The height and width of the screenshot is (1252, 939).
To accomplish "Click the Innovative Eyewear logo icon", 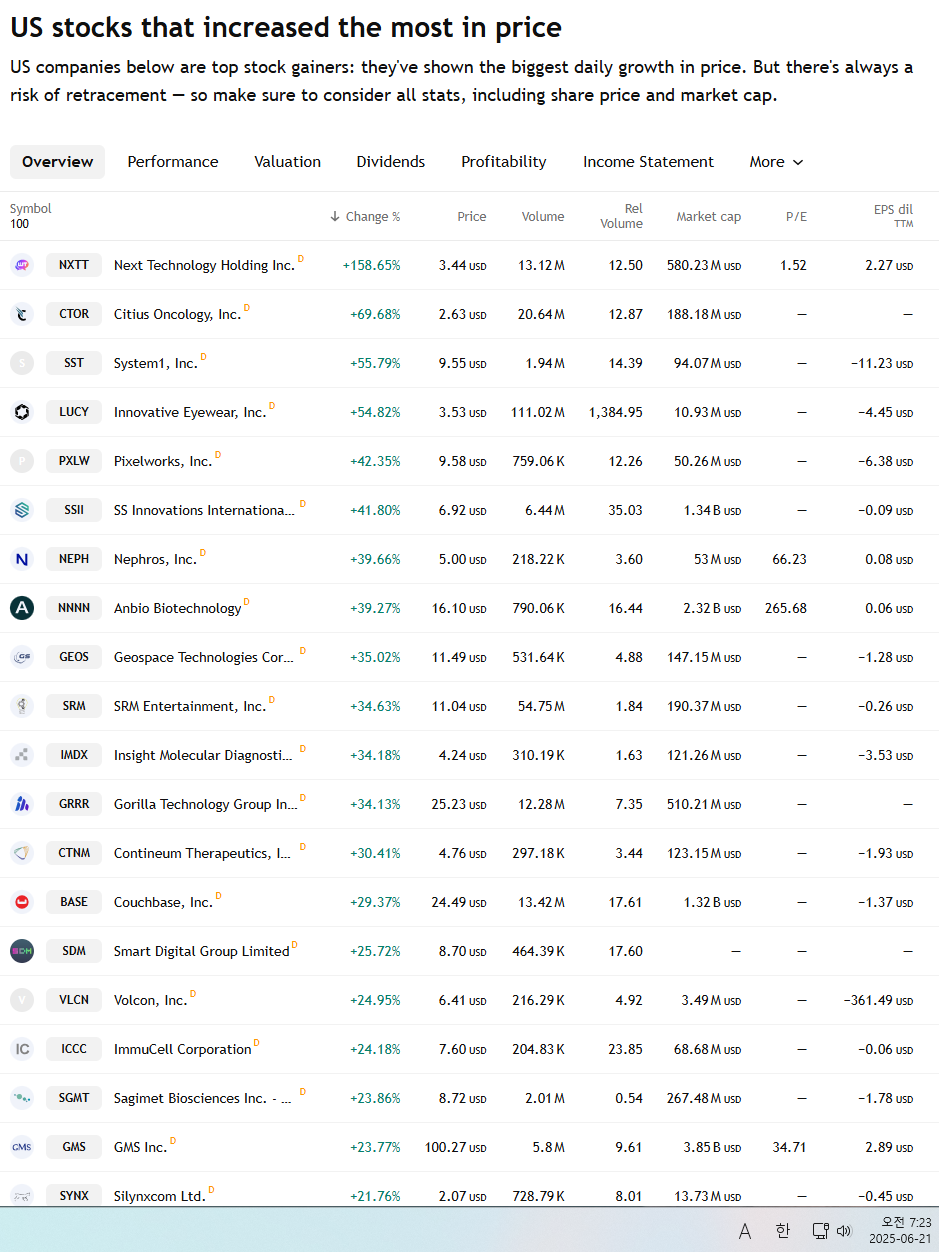I will (22, 412).
